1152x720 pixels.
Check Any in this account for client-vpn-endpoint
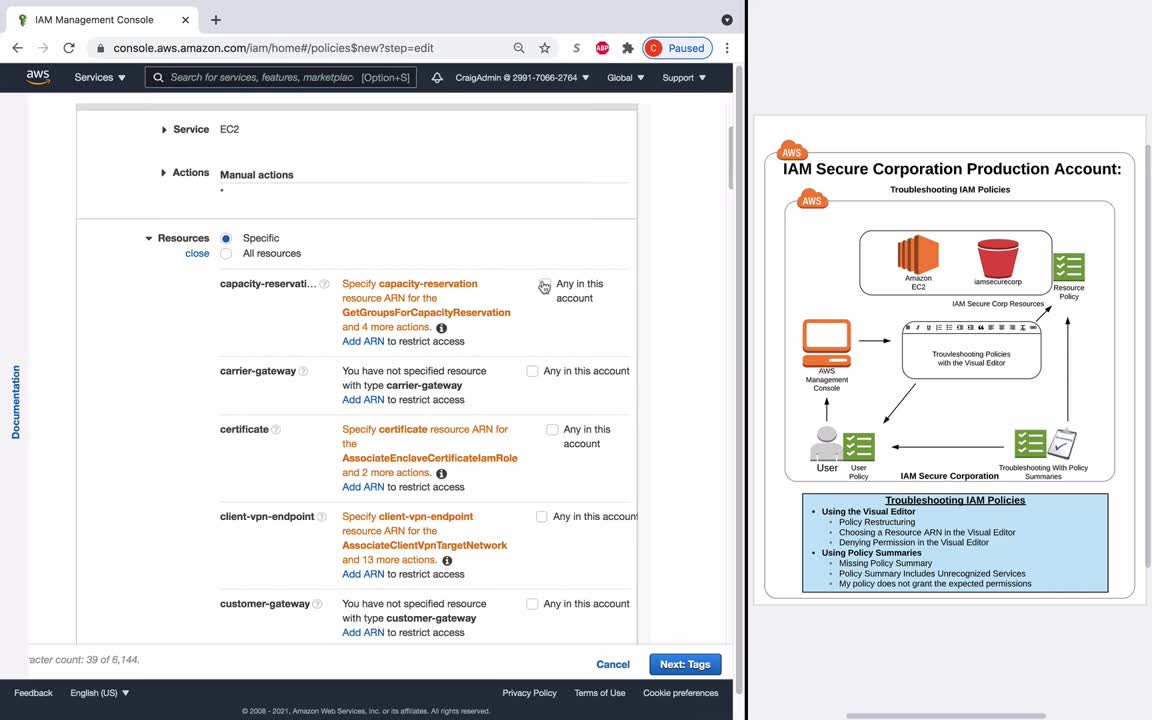(x=541, y=516)
